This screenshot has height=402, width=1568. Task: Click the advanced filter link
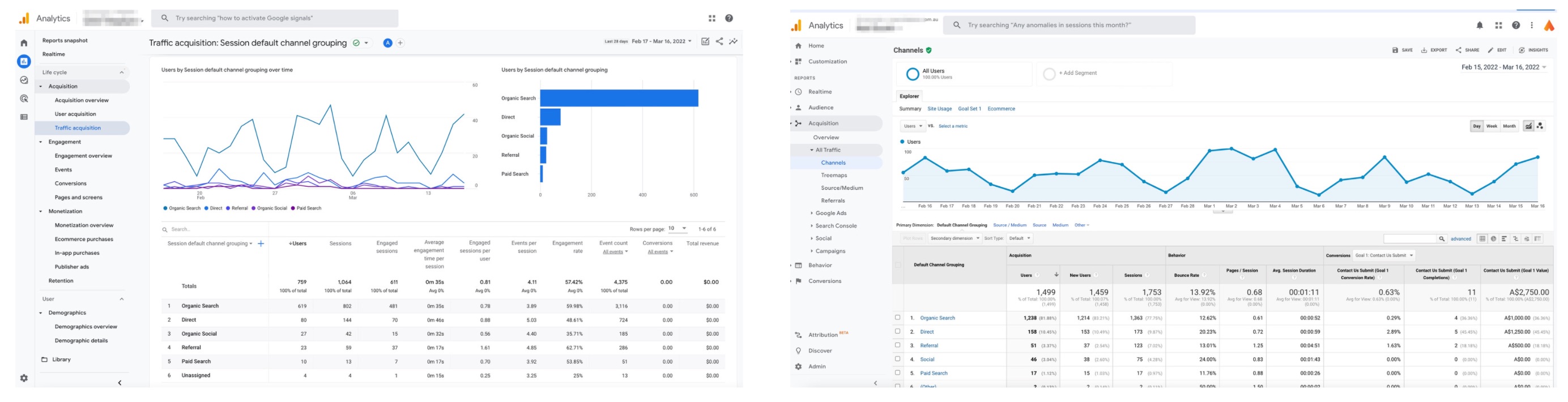(x=1460, y=239)
